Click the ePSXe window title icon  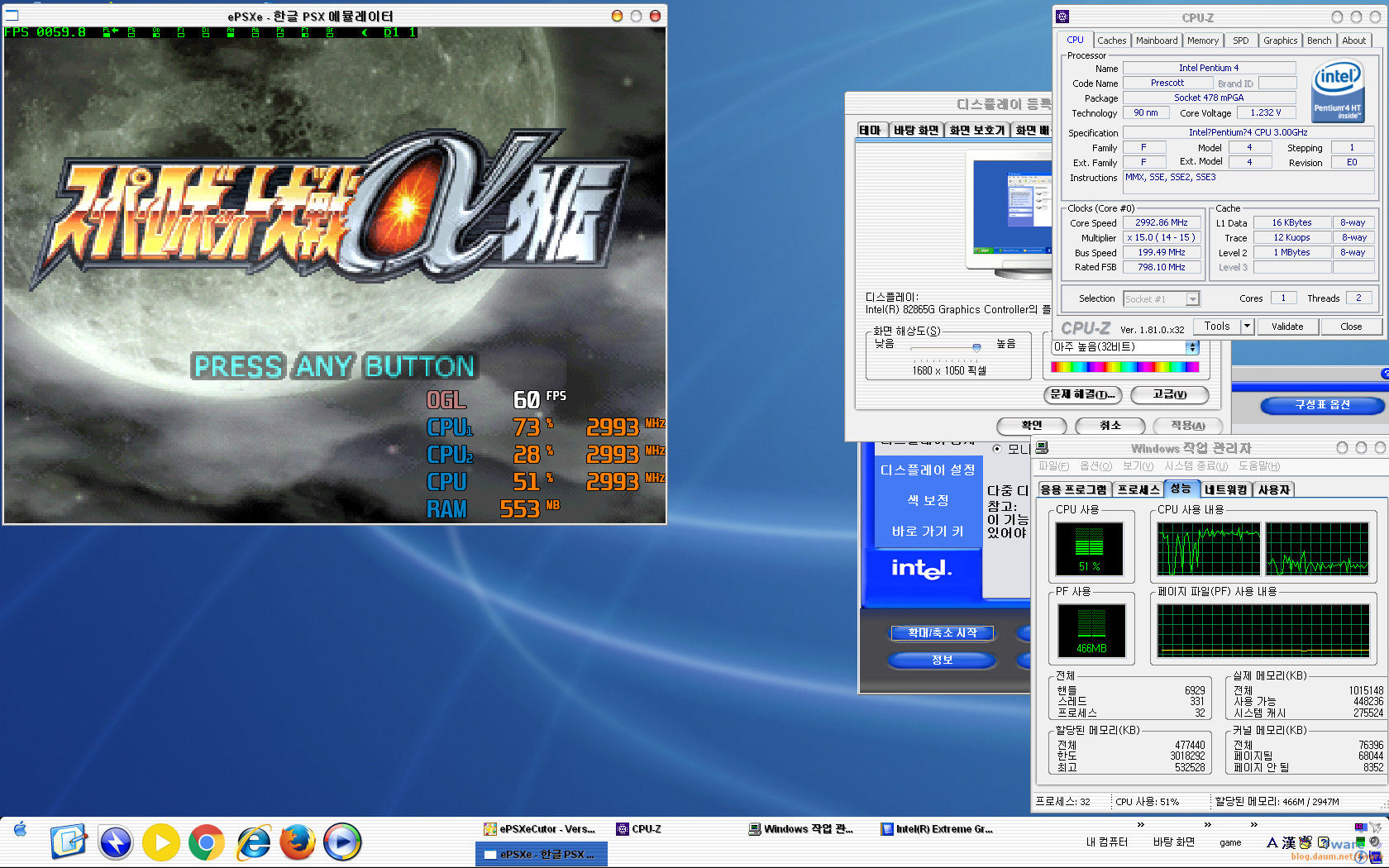pyautogui.click(x=12, y=15)
